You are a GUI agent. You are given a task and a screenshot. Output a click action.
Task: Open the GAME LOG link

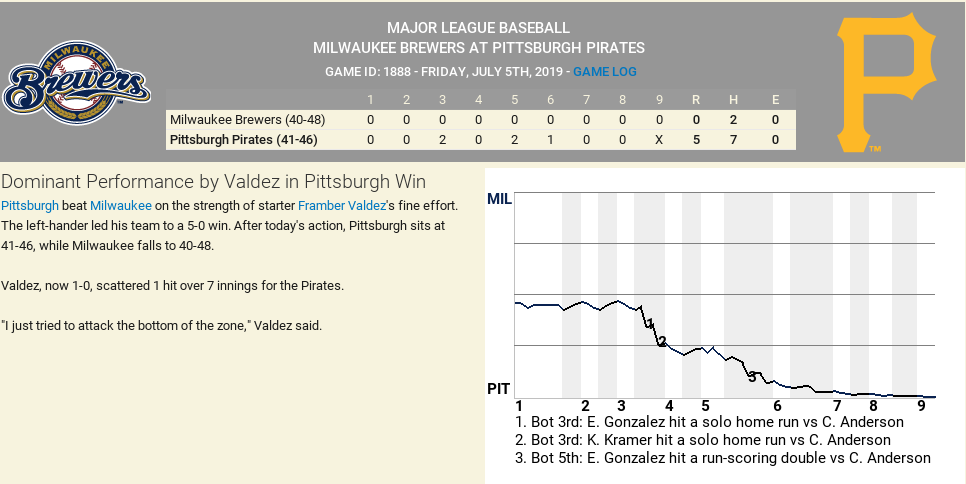[604, 72]
